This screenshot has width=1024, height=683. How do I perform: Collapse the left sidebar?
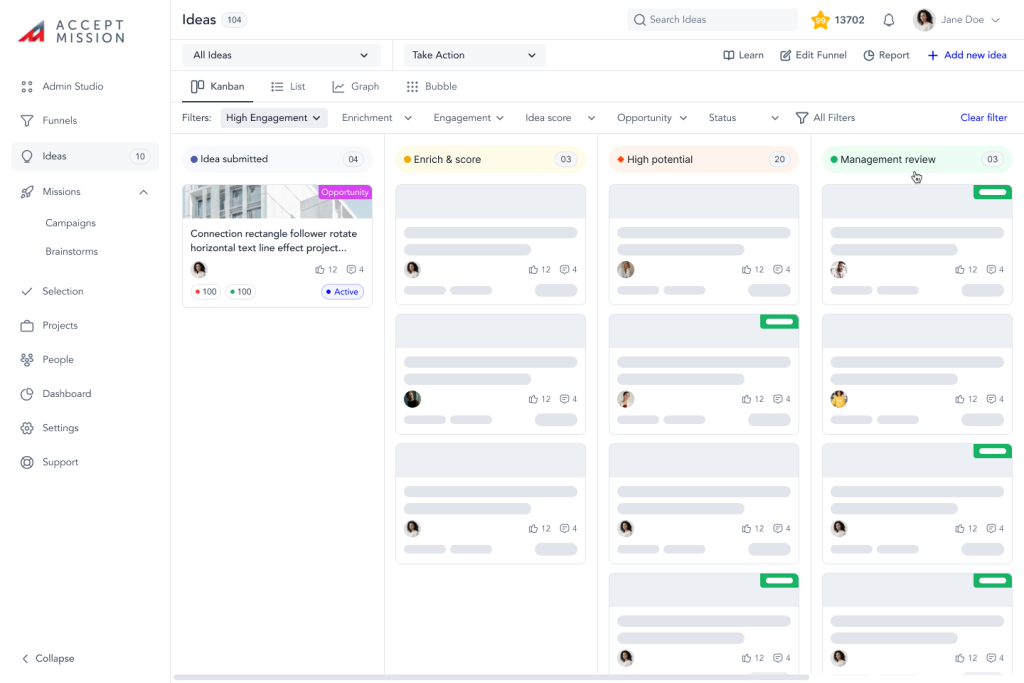point(48,659)
